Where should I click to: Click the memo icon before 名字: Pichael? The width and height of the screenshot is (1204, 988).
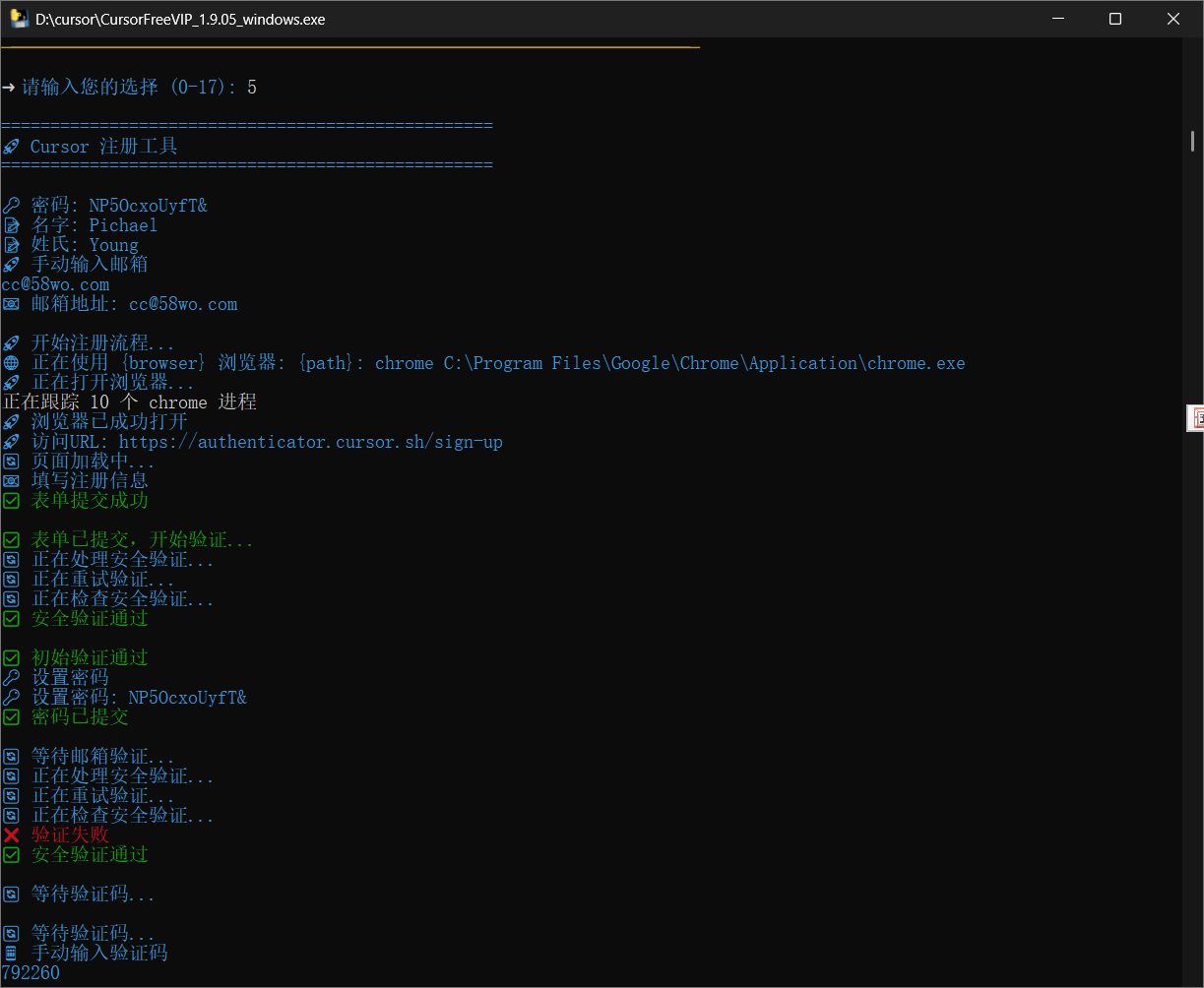coord(11,225)
